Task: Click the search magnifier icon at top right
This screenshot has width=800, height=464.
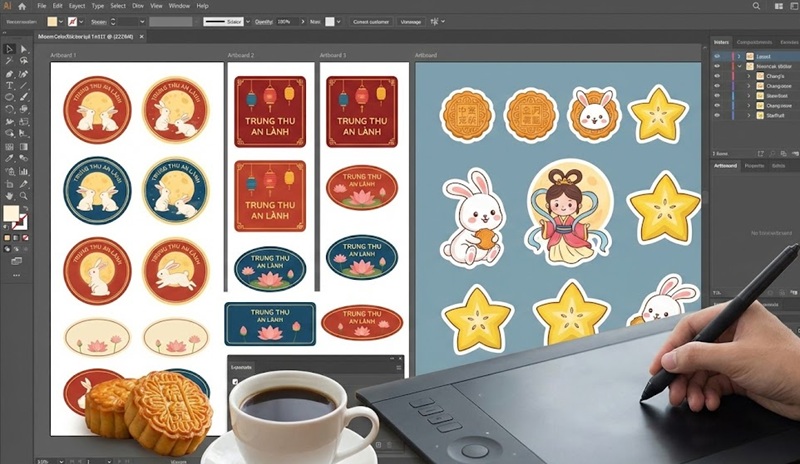Action: click(756, 6)
